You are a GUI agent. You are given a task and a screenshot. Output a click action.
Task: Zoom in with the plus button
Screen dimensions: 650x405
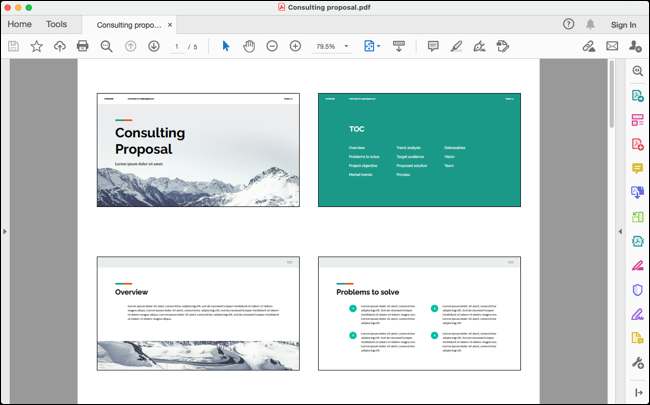pyautogui.click(x=295, y=46)
